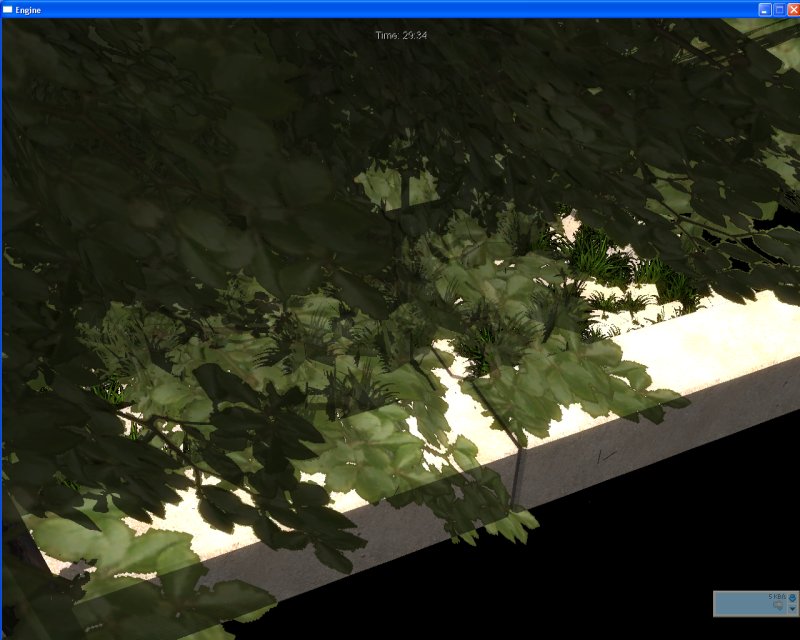Click the blue download arrow icon in widget
This screenshot has height=640, width=800.
(x=792, y=597)
